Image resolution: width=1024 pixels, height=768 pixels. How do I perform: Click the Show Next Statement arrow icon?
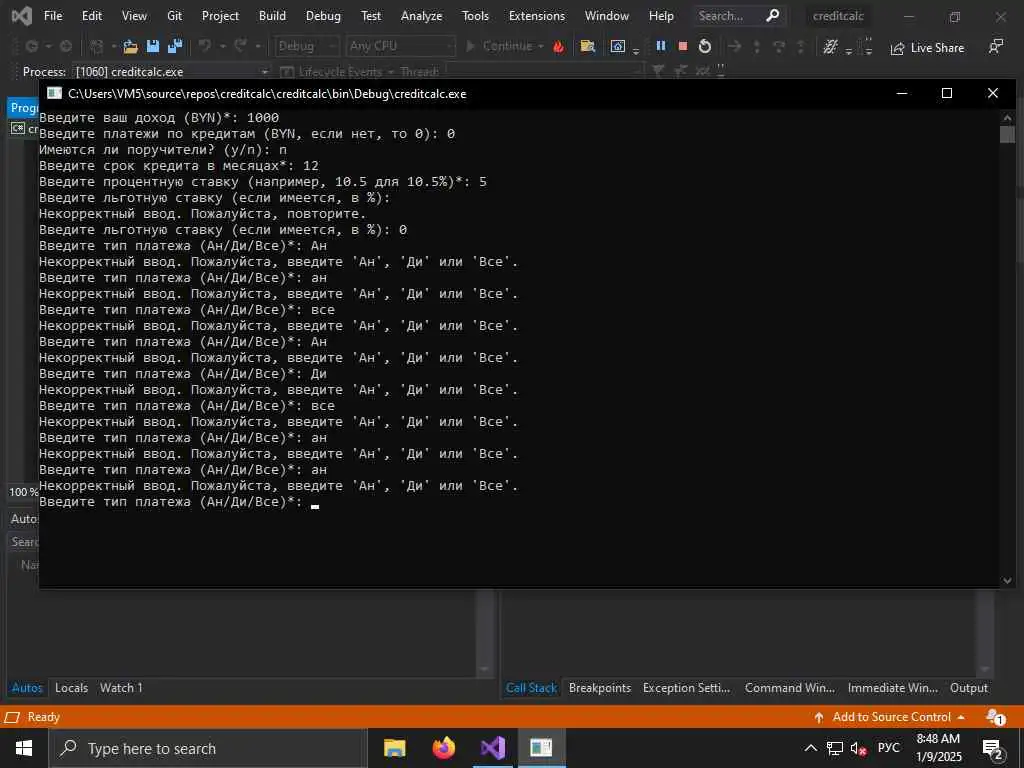click(x=735, y=46)
